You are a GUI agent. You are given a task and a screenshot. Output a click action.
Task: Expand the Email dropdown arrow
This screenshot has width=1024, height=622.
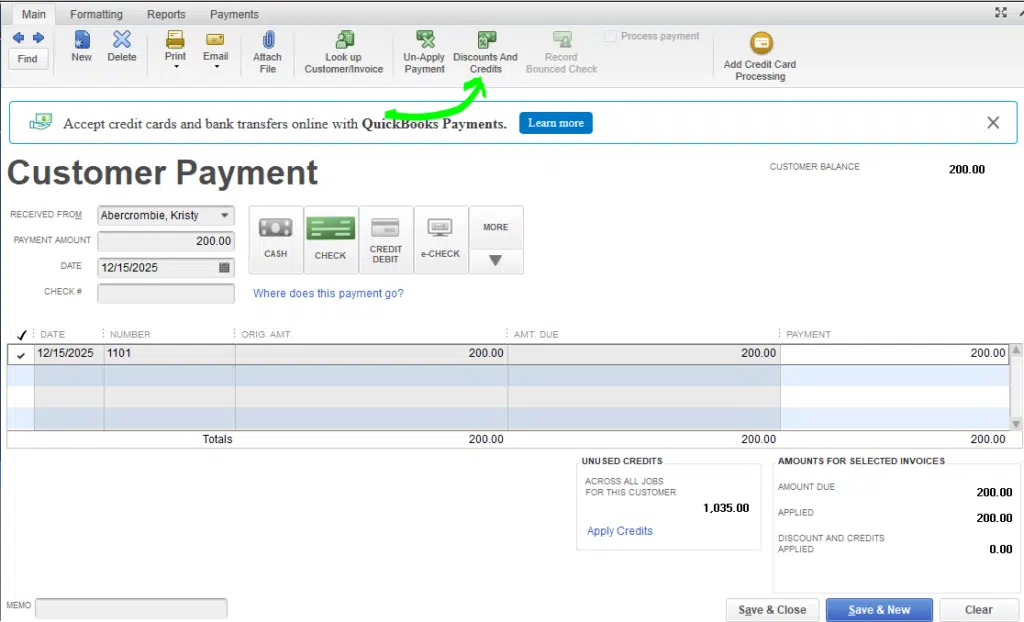216,67
